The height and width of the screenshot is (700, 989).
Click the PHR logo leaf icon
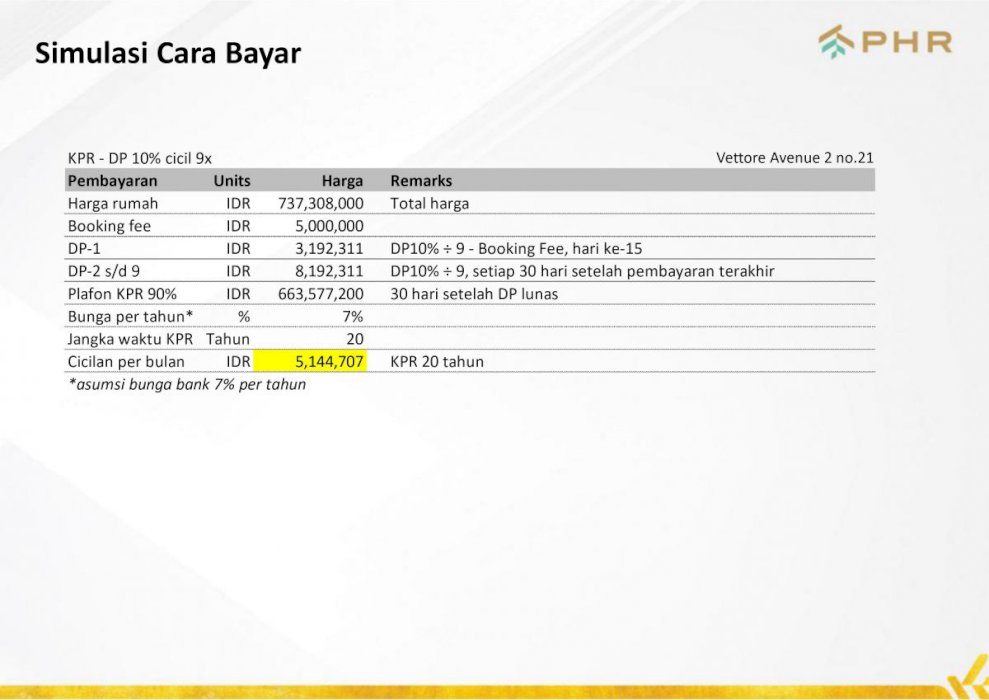point(834,42)
